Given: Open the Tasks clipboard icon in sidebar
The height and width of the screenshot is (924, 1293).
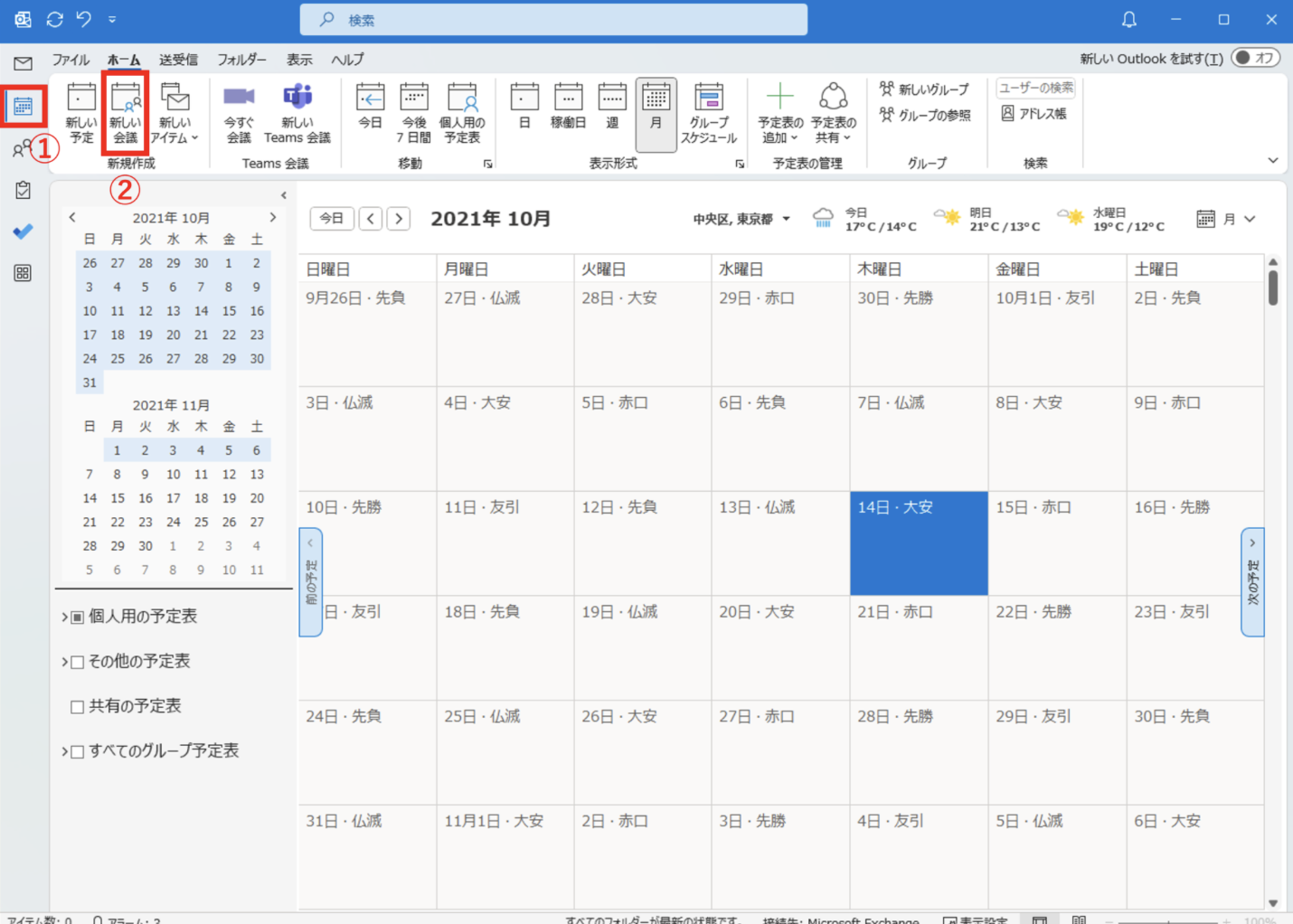Looking at the screenshot, I should point(24,190).
